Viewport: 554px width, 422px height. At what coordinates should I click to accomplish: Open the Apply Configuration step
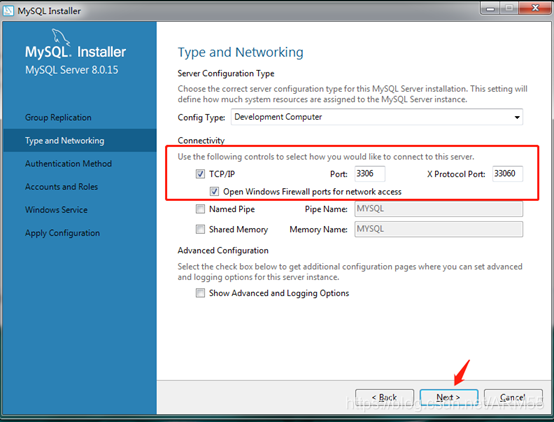coord(63,233)
